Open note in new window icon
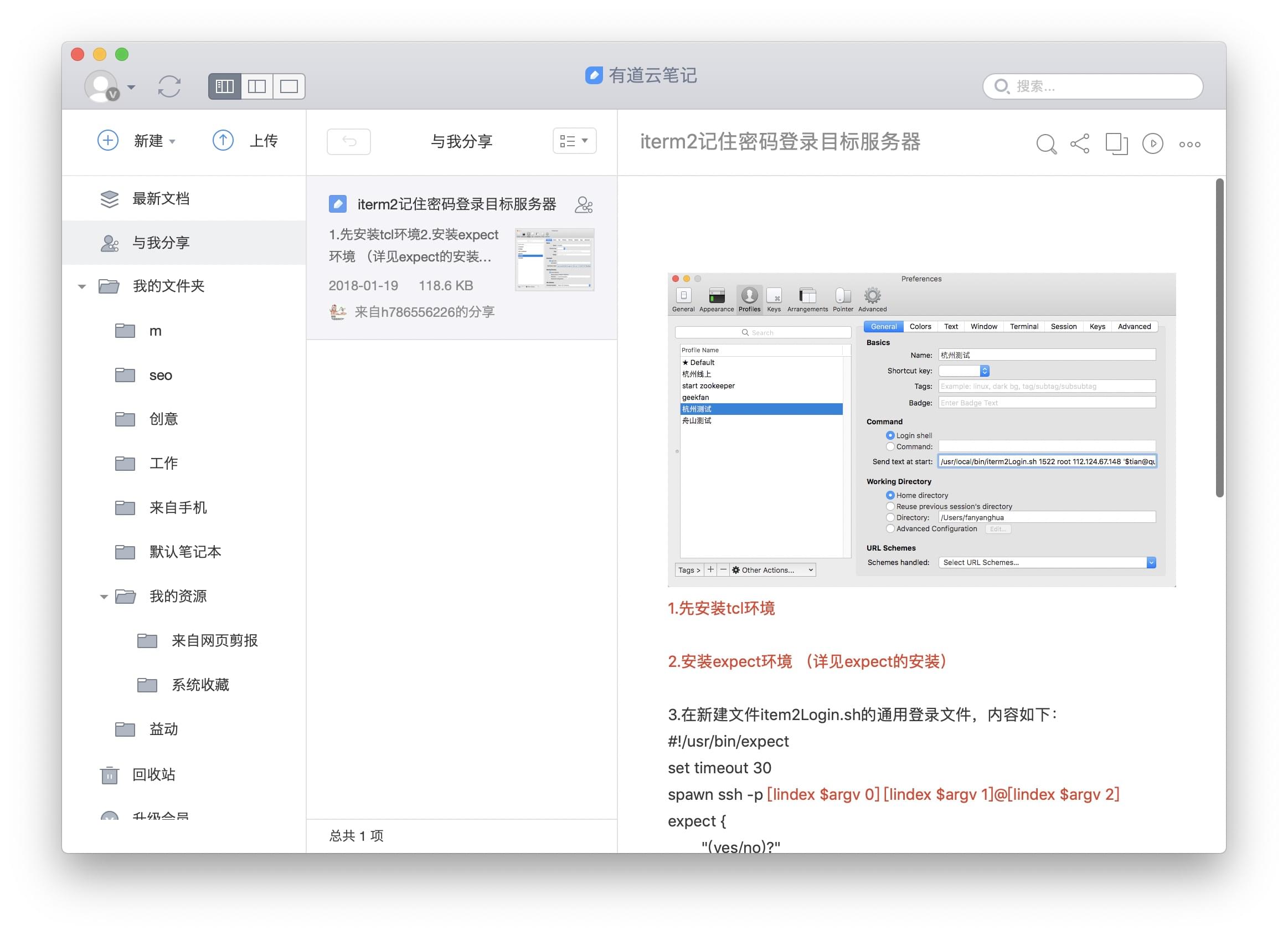Image resolution: width=1288 pixels, height=935 pixels. 1116,143
